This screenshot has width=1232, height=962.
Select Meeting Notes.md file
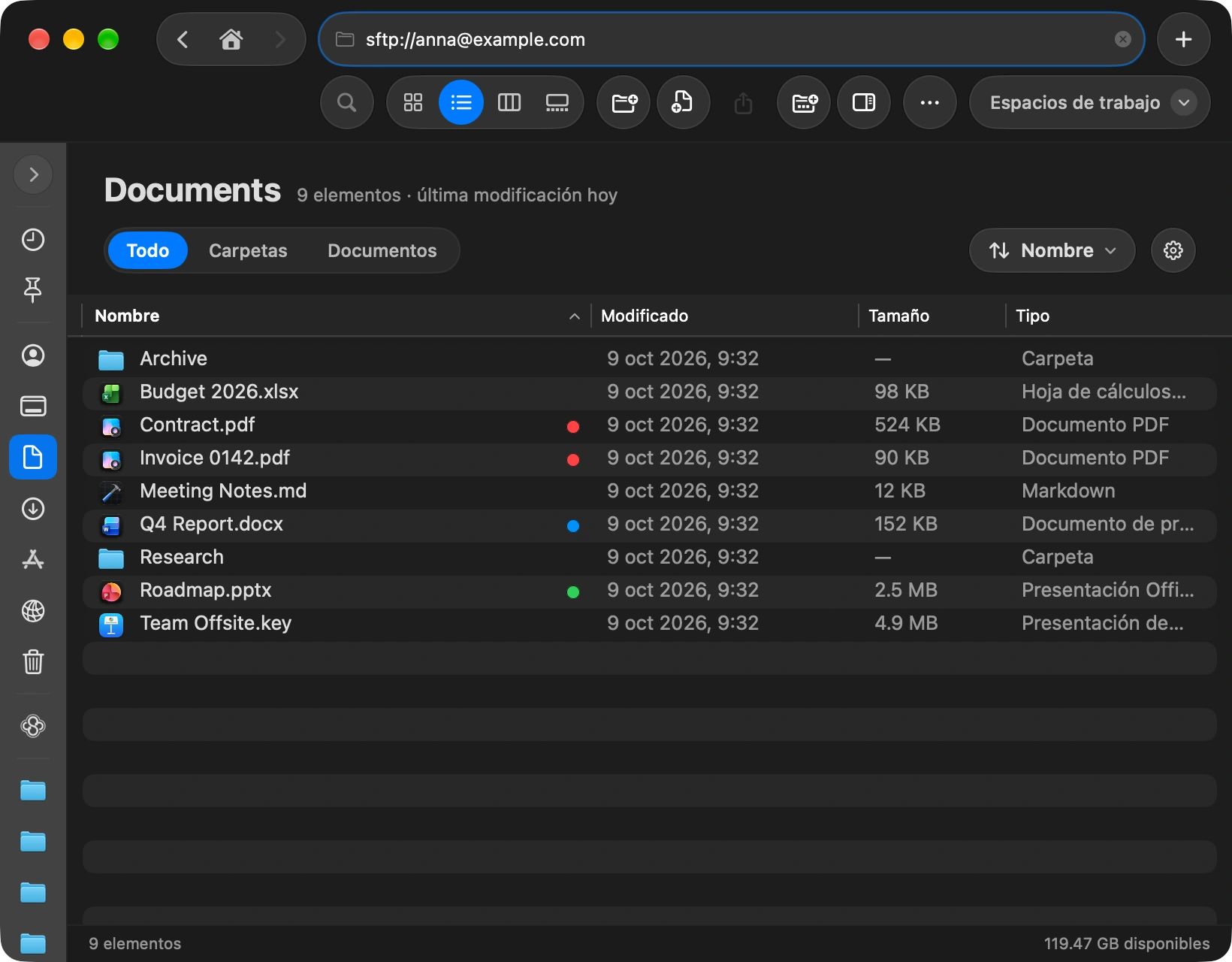pyautogui.click(x=649, y=491)
